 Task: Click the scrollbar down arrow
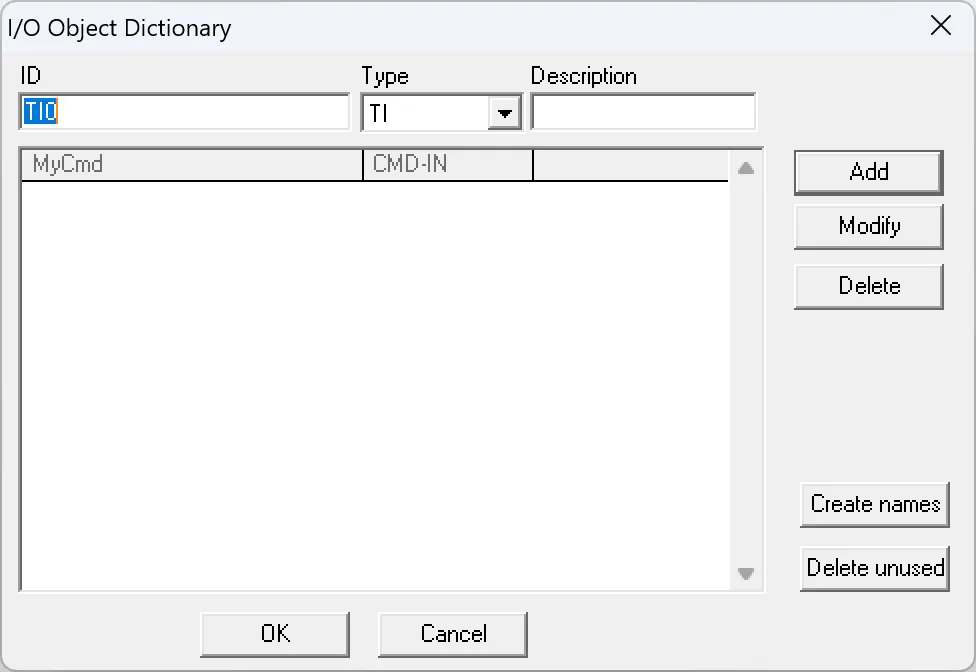(745, 575)
